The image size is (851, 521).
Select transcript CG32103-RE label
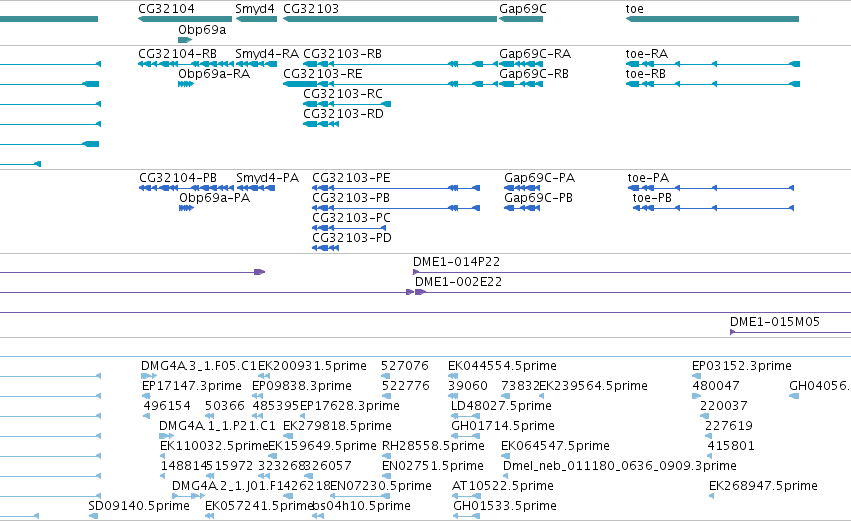click(323, 74)
